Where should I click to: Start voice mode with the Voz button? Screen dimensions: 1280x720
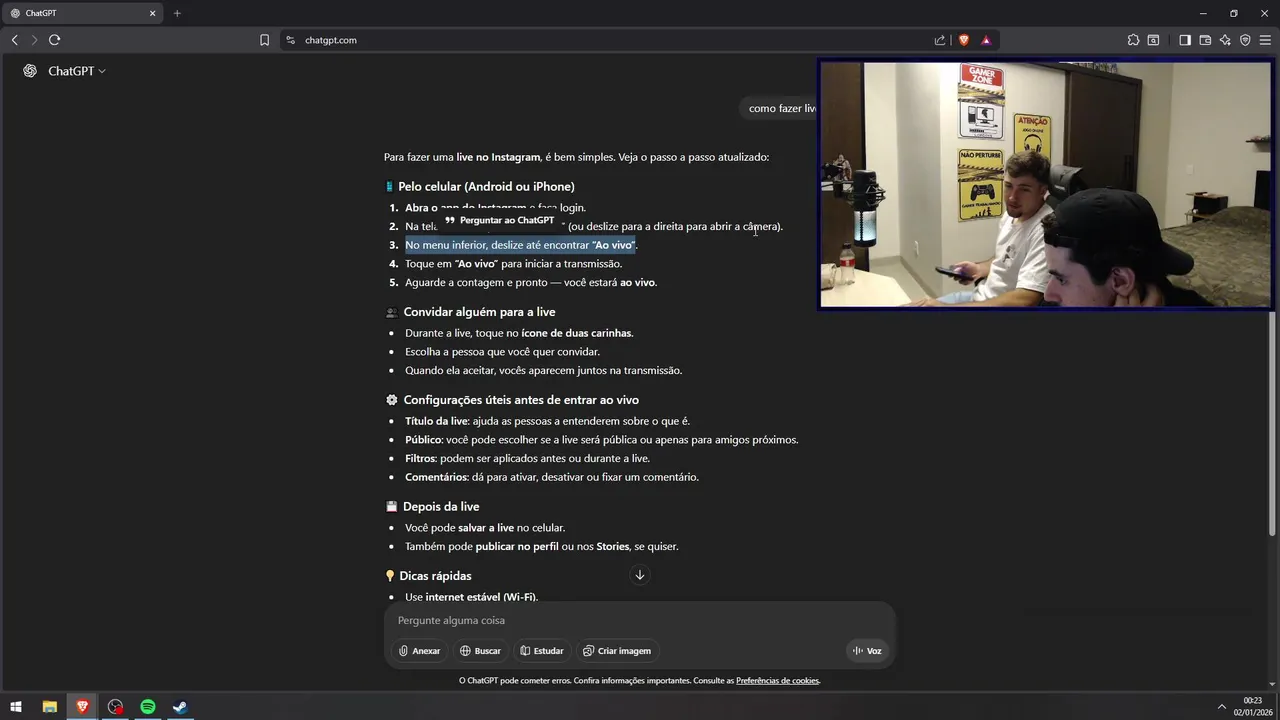pos(867,651)
